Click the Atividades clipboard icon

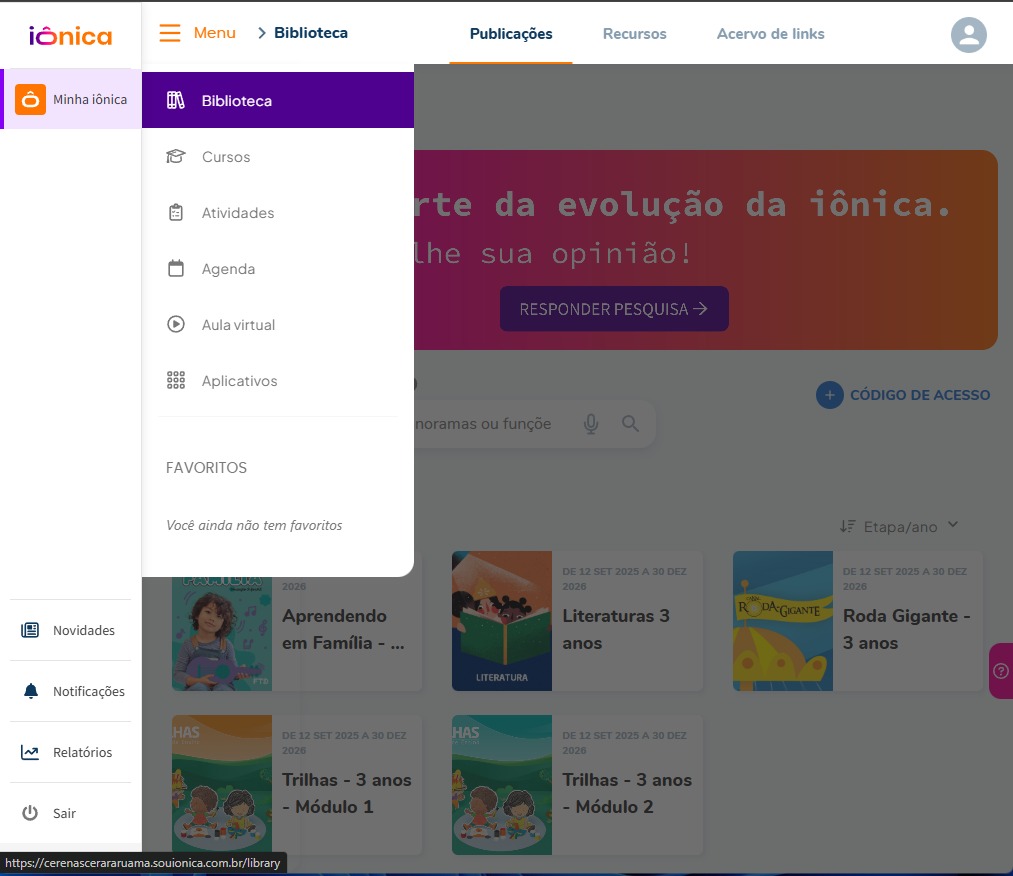tap(176, 212)
